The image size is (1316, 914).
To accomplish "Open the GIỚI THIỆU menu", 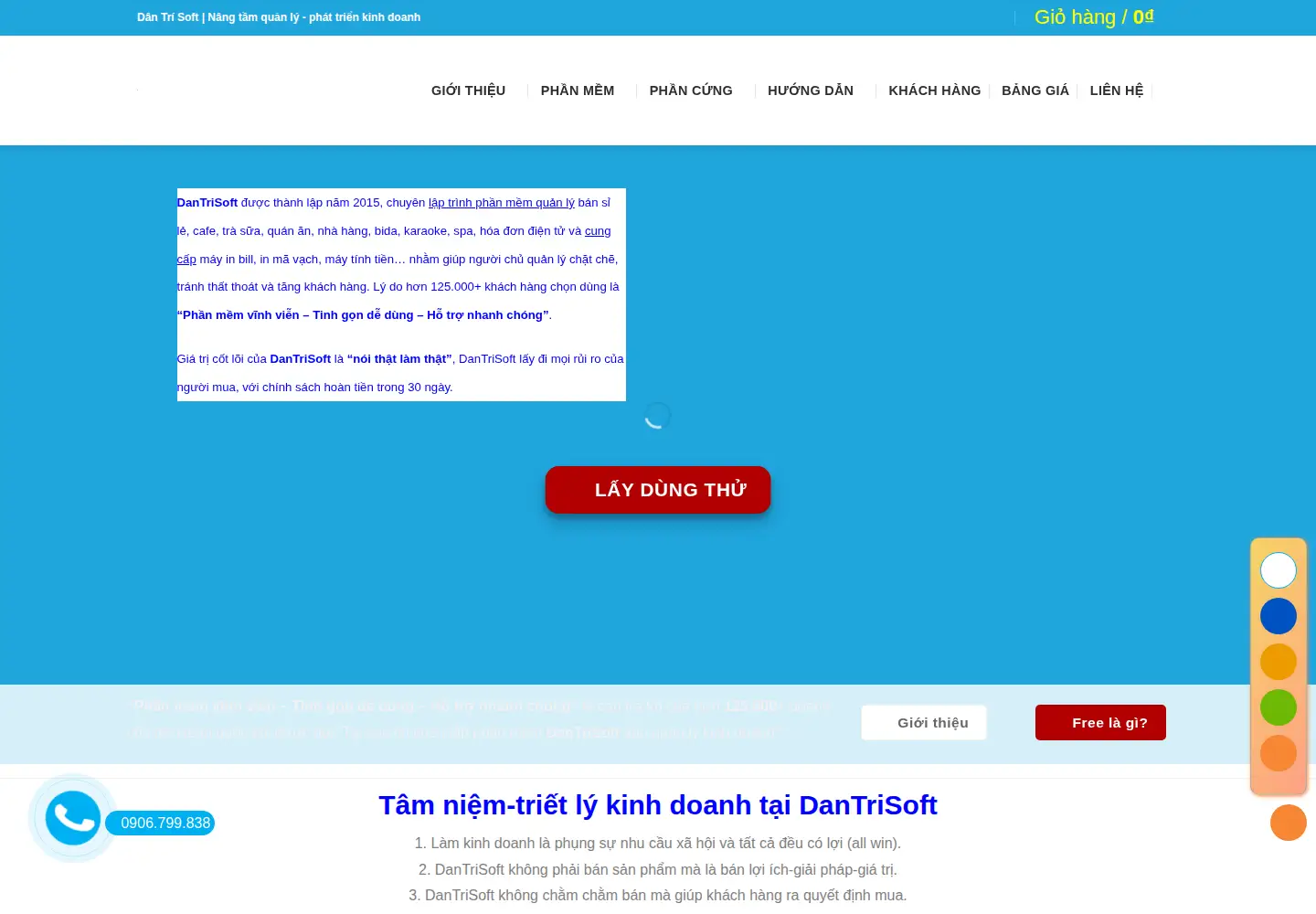I will pyautogui.click(x=468, y=90).
